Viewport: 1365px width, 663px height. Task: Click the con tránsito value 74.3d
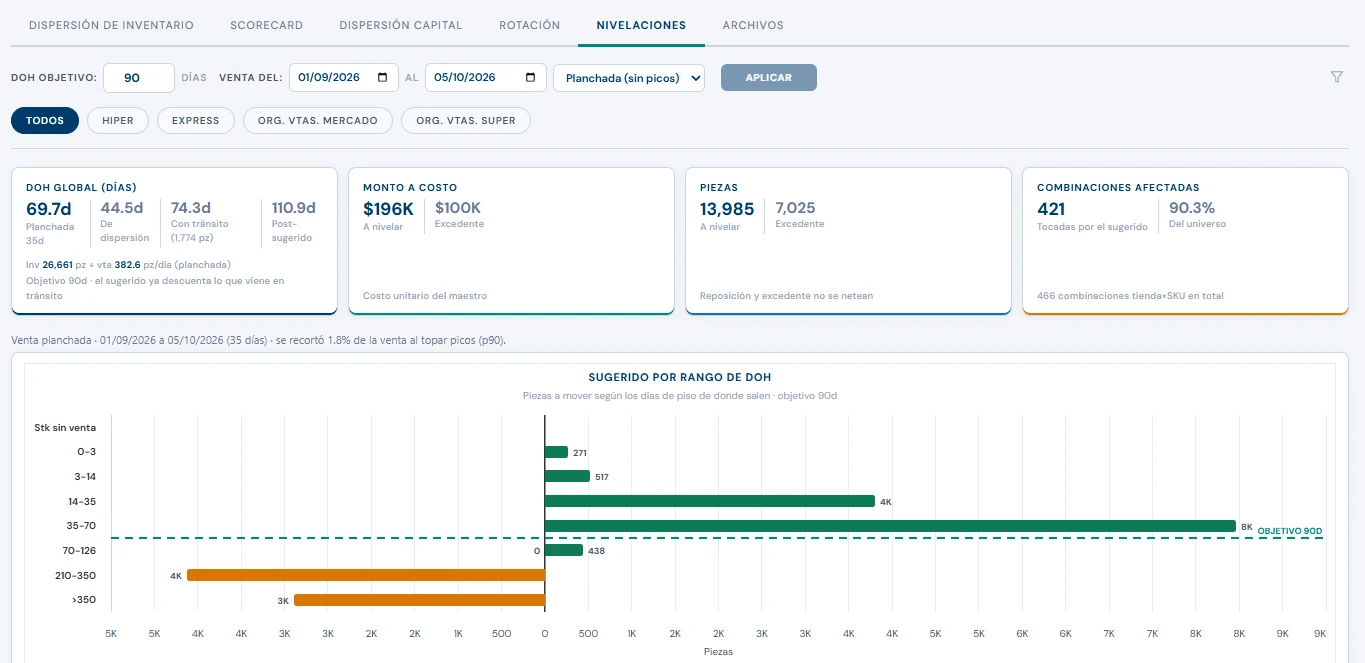point(192,208)
